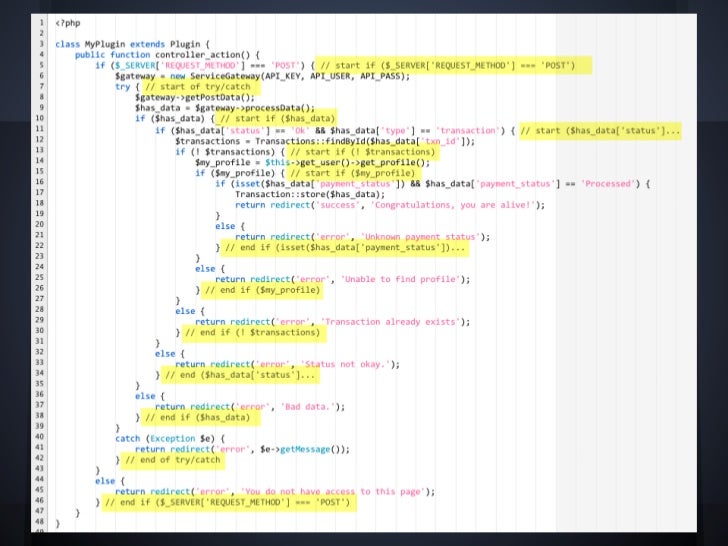Image resolution: width=728 pixels, height=546 pixels.
Task: Click the 'Unknown payment status' string
Action: tap(421, 237)
